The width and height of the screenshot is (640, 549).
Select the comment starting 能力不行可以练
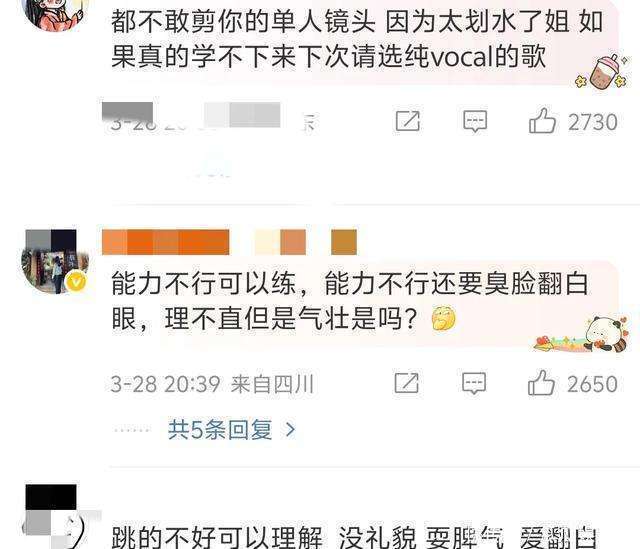[350, 301]
